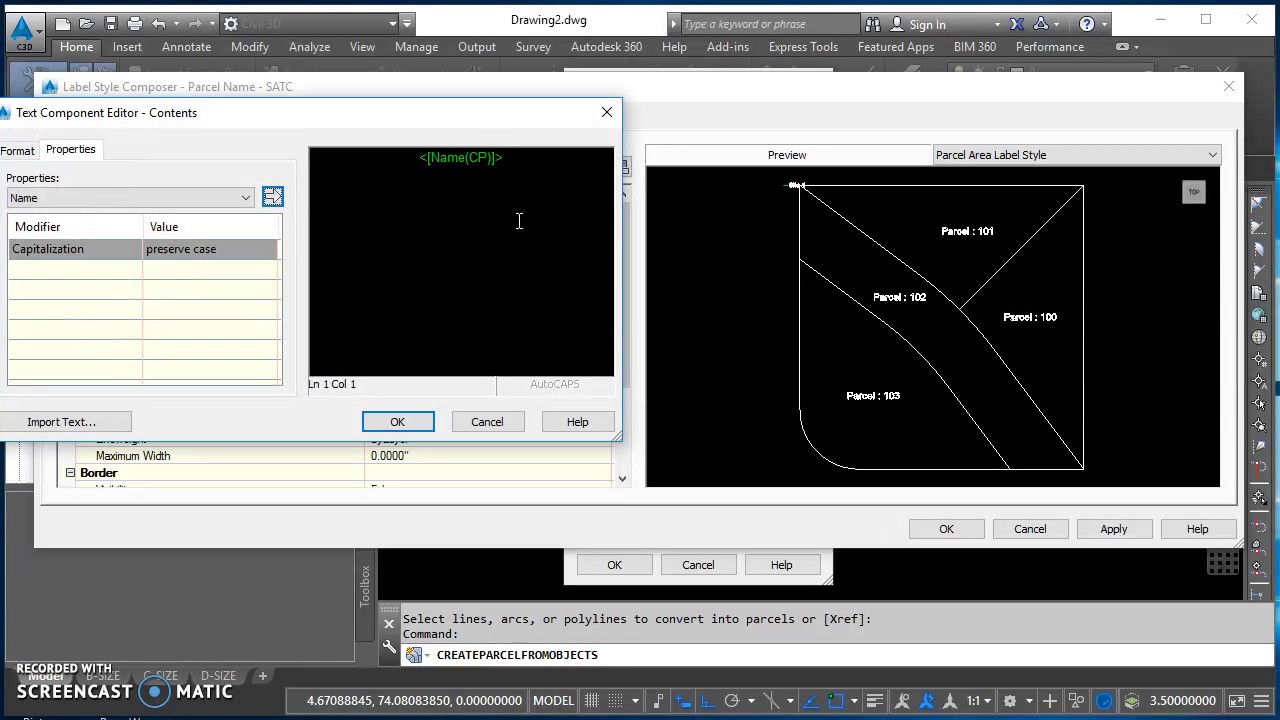Viewport: 1280px width, 720px height.
Task: Open the Sign In dropdown arrow
Action: [x=997, y=24]
